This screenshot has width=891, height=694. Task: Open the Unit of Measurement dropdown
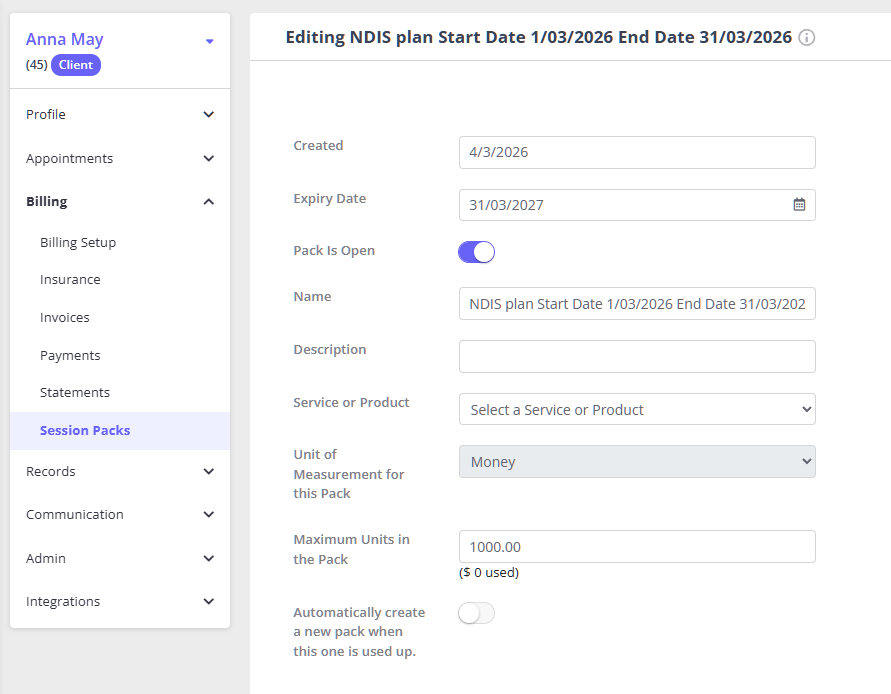(637, 462)
